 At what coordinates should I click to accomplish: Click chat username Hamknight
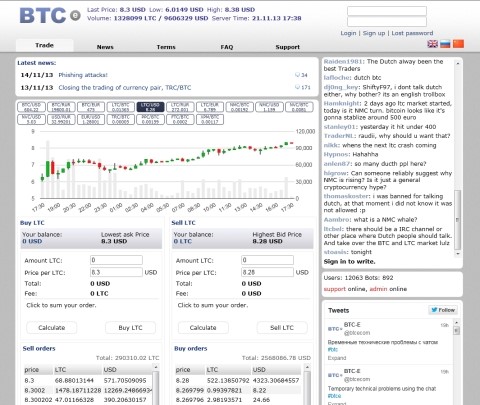click(x=342, y=103)
